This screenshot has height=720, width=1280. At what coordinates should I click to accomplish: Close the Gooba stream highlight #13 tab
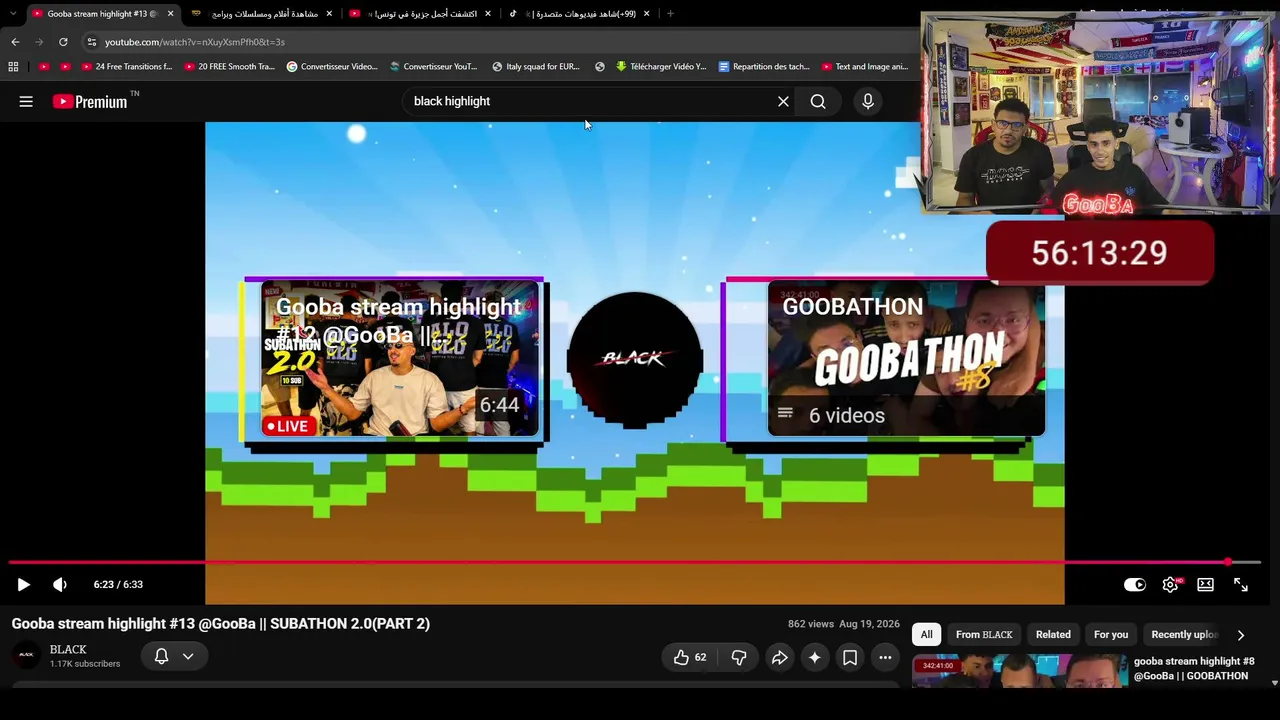point(170,14)
